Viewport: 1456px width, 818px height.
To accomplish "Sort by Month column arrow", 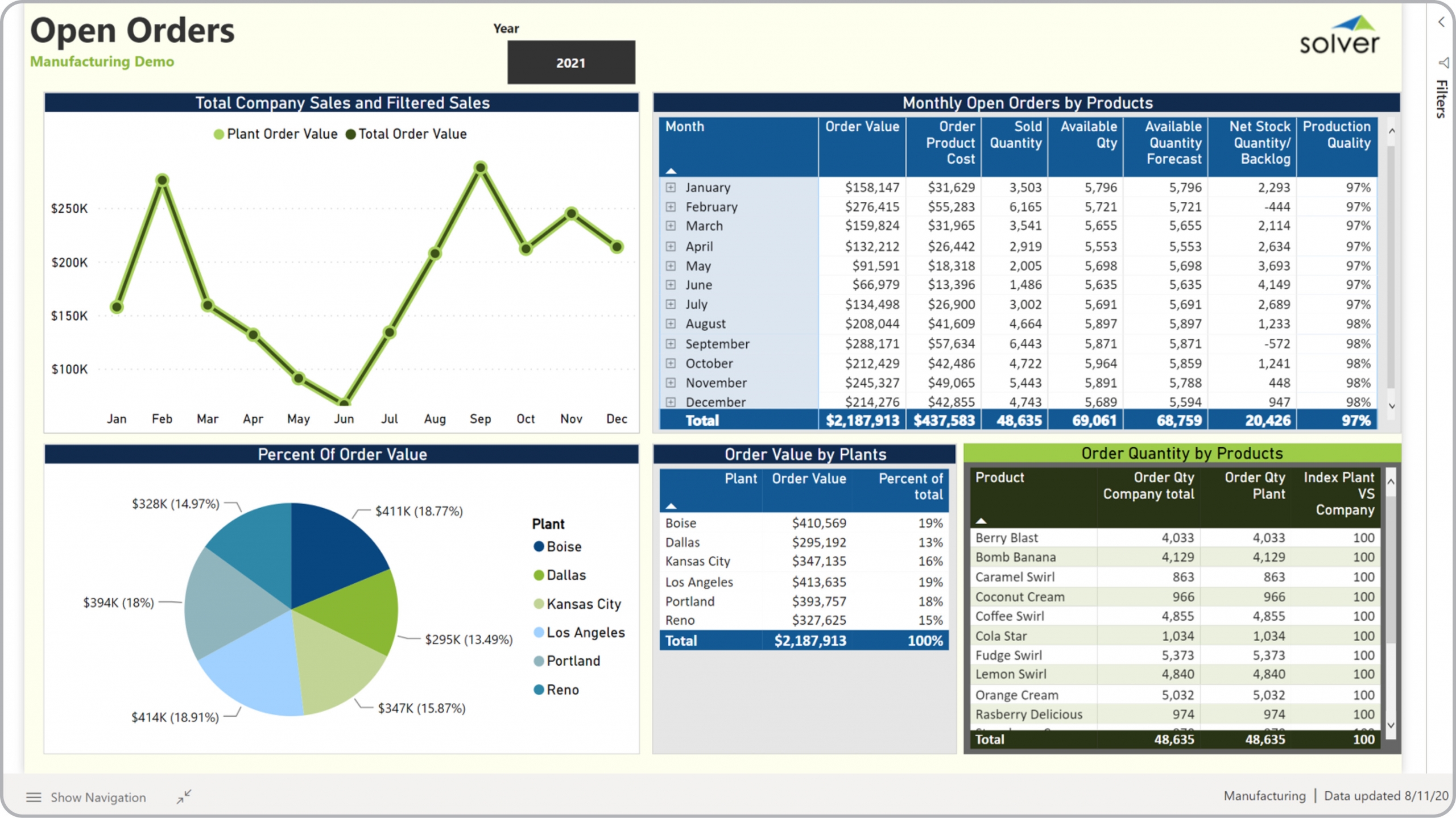I will pos(671,171).
